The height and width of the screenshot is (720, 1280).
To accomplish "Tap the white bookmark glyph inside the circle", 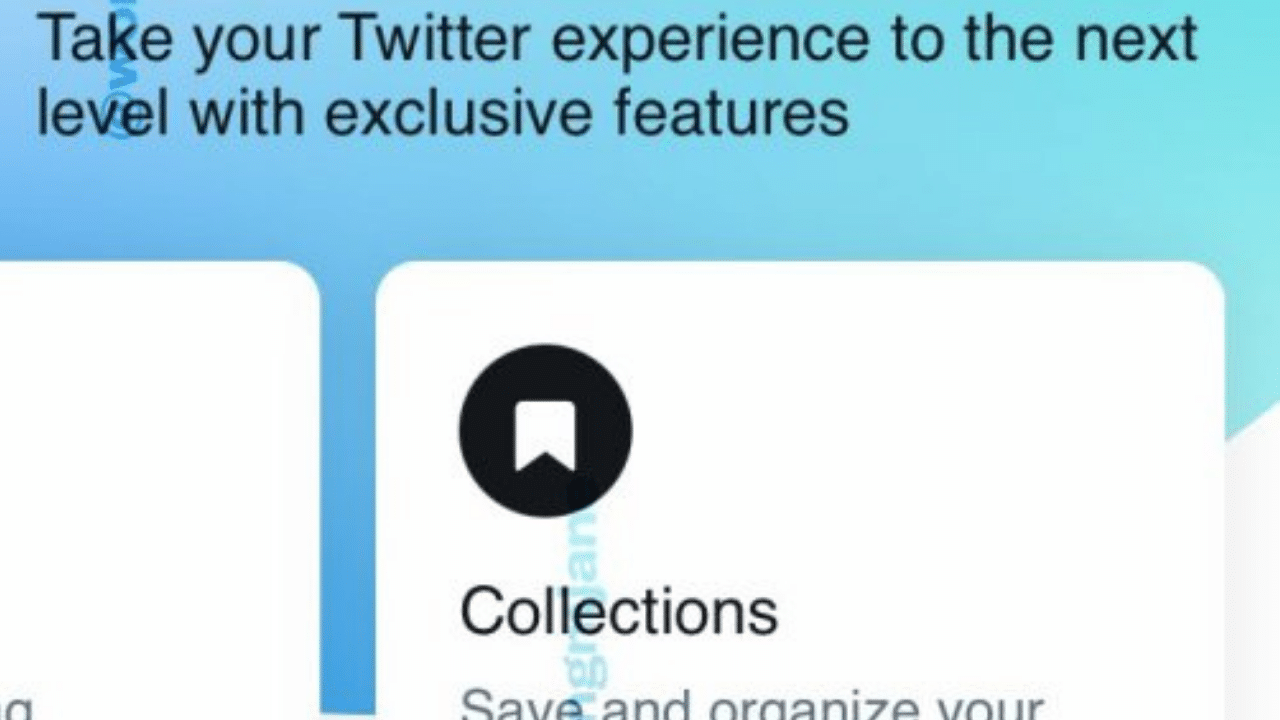I will (x=545, y=435).
